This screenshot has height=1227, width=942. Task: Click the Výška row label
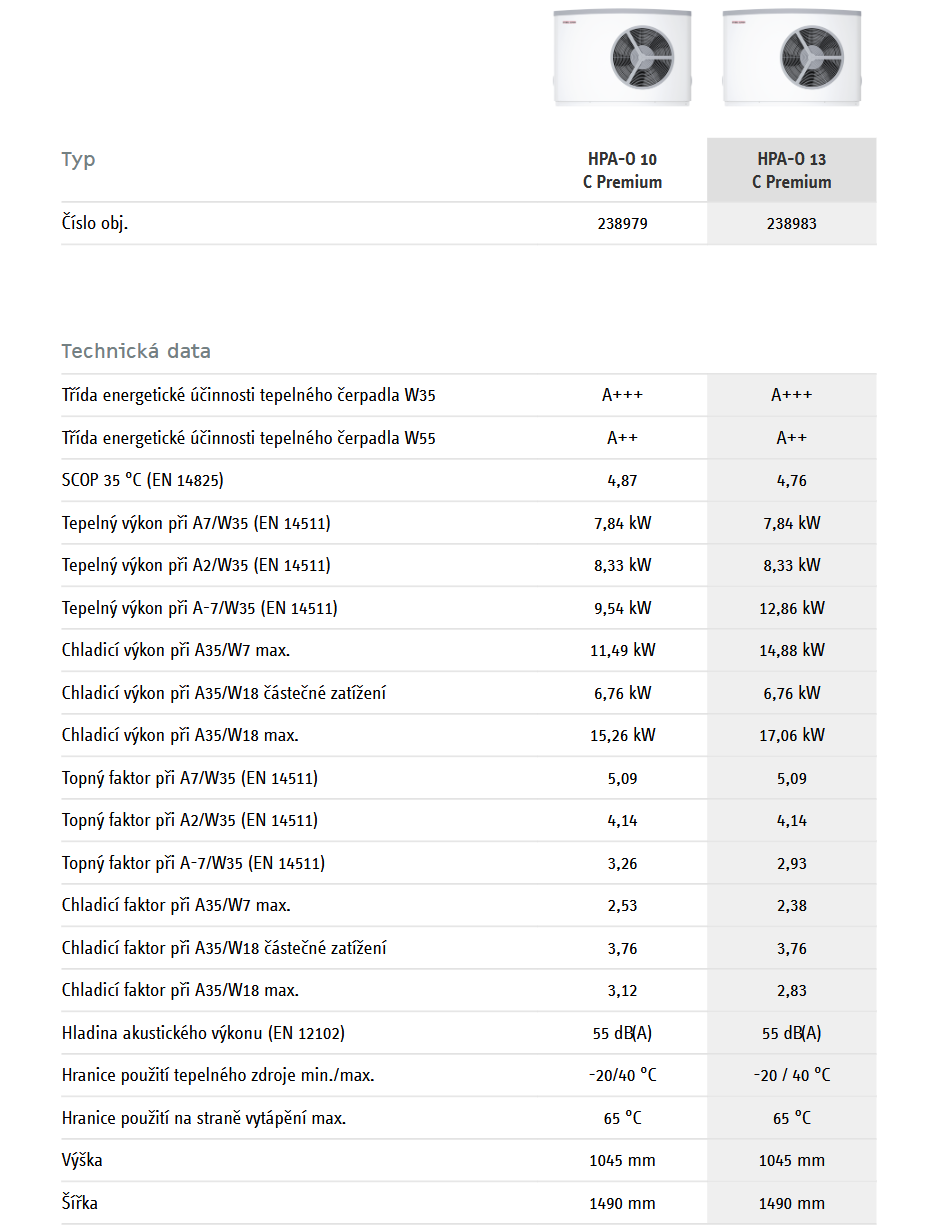pos(82,1160)
